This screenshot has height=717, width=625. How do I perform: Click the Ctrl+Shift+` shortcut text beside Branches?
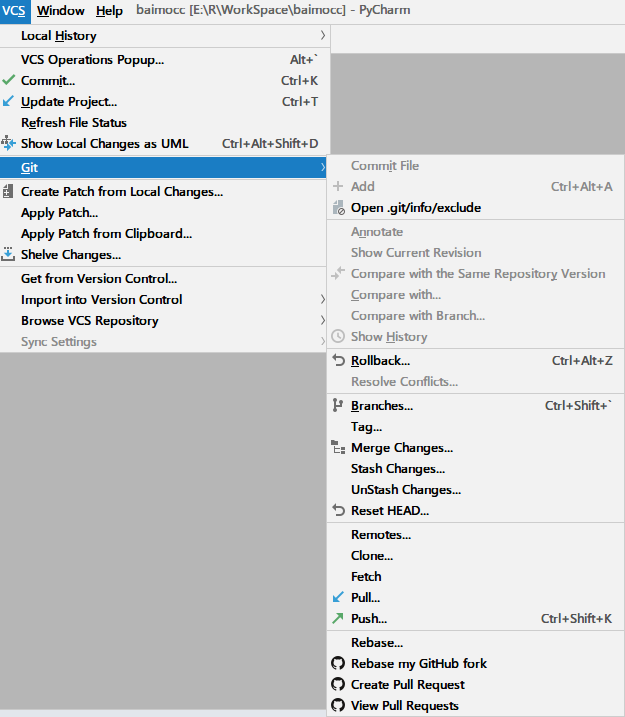578,405
